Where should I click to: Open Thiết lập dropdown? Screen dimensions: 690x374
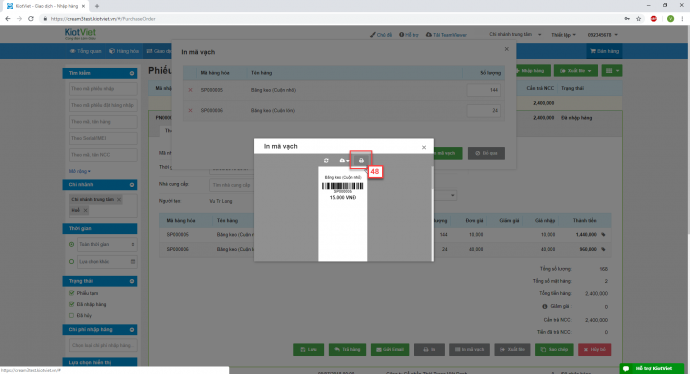(563, 35)
